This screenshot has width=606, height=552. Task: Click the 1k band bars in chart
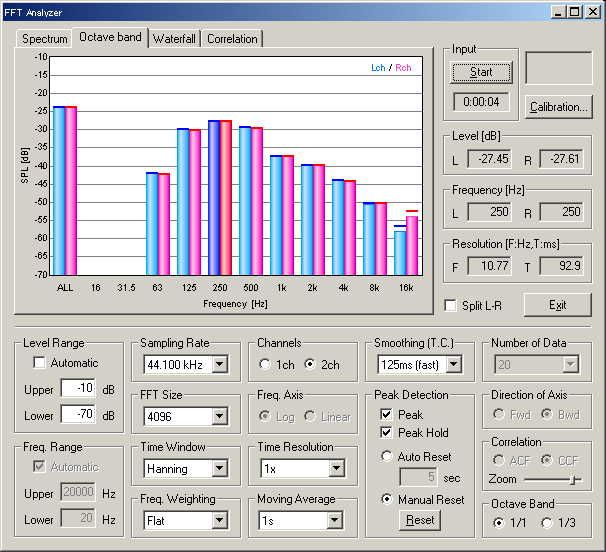(282, 215)
